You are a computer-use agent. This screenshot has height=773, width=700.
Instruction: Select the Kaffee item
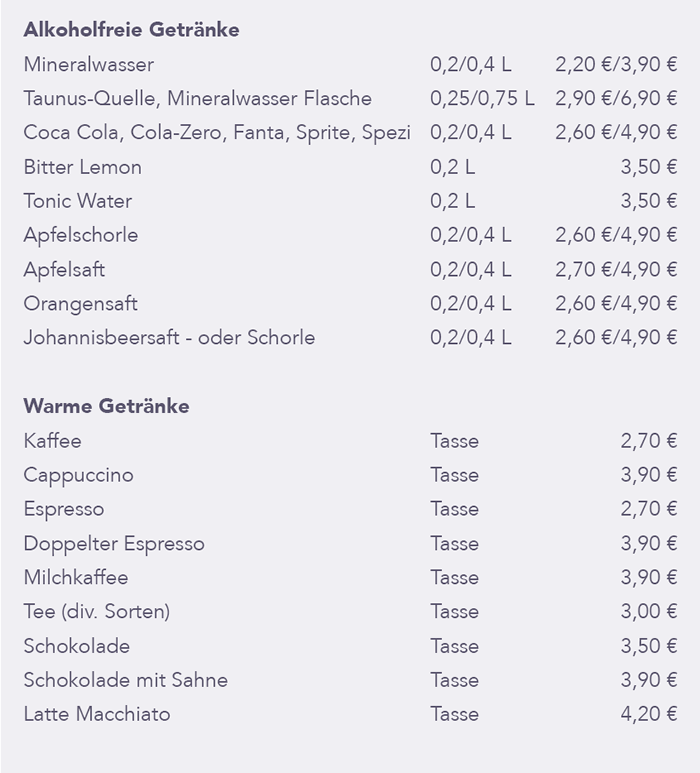click(53, 441)
